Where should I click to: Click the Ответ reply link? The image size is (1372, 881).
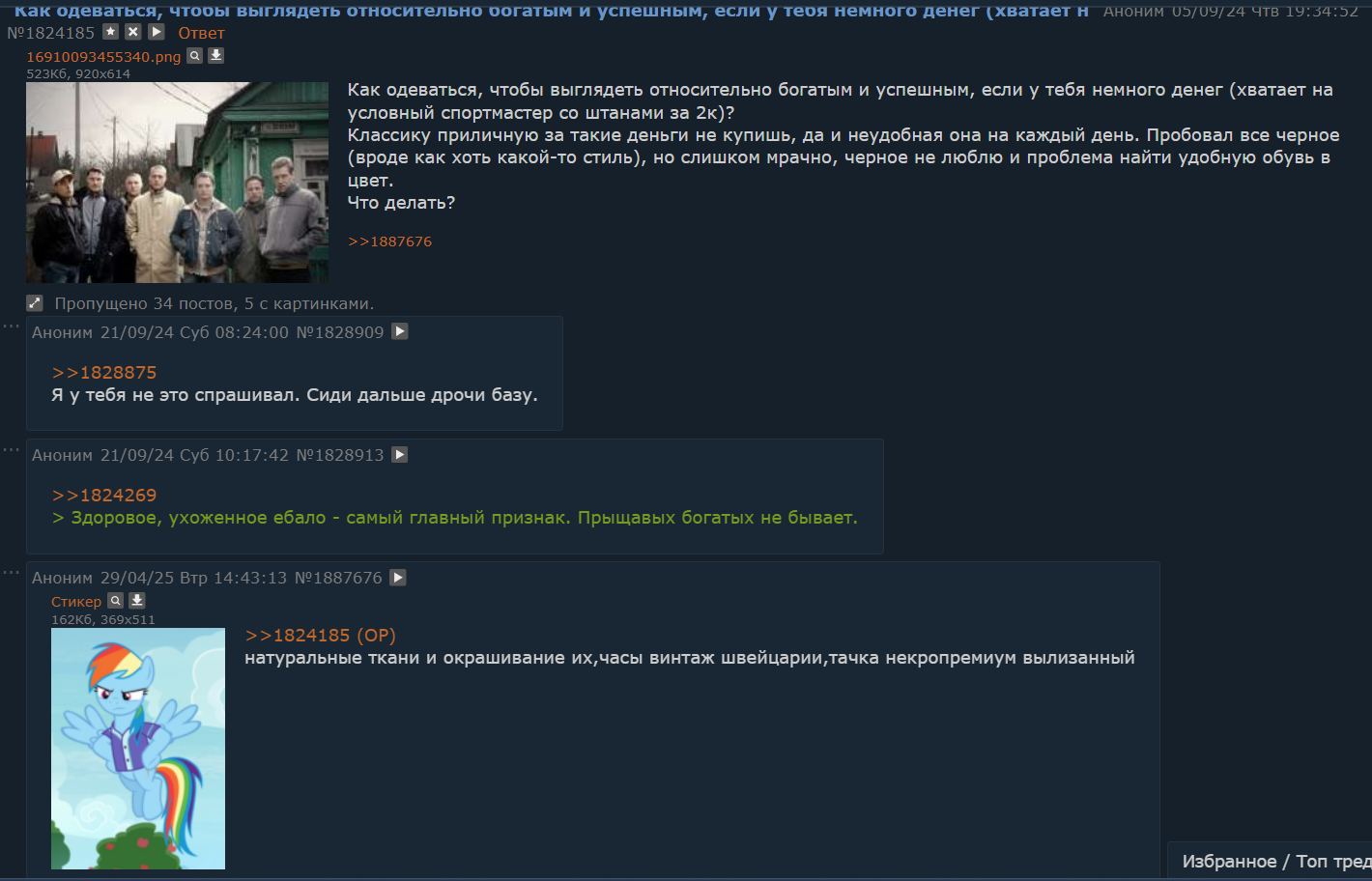click(201, 33)
